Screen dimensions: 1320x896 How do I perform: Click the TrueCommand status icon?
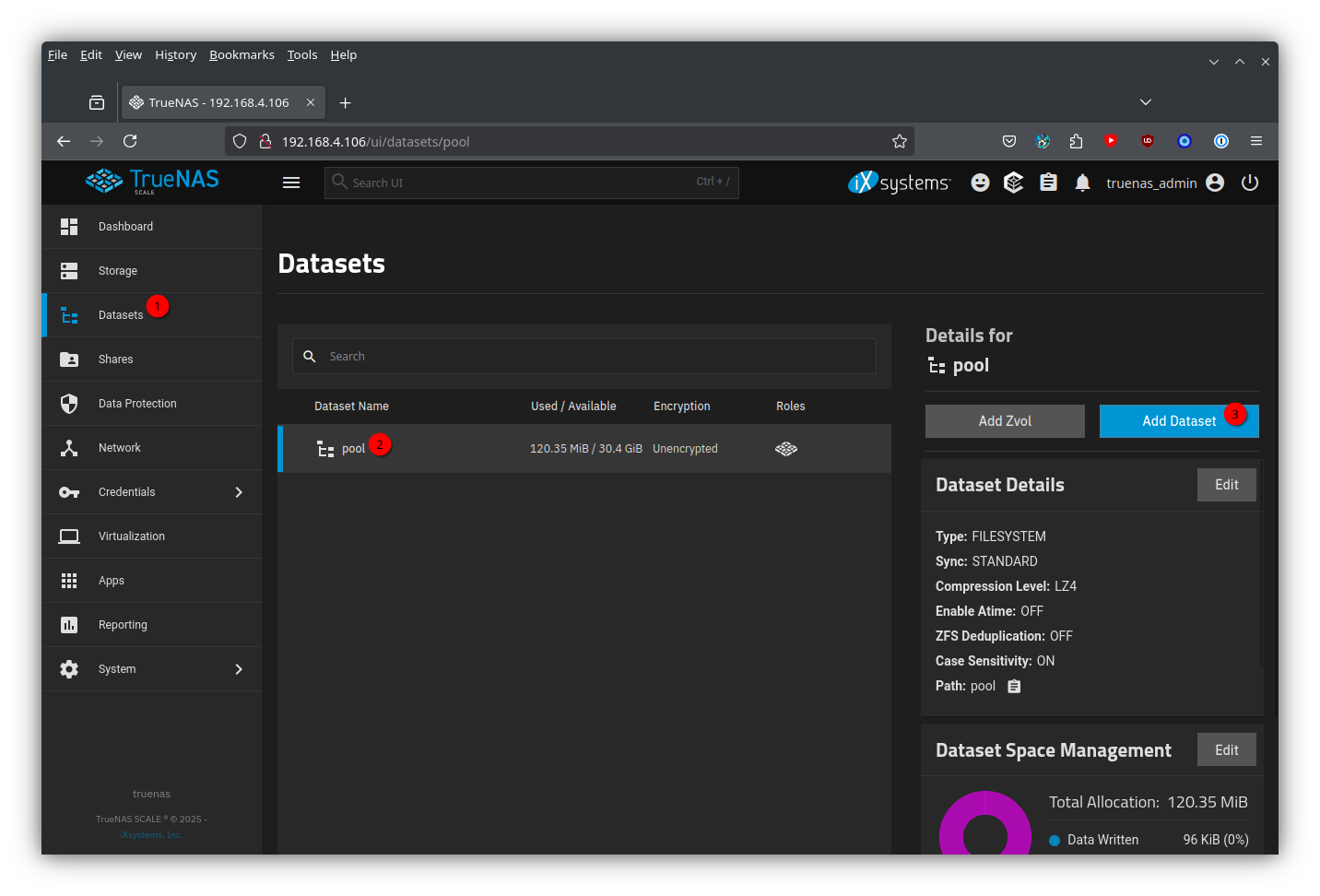[x=1013, y=183]
